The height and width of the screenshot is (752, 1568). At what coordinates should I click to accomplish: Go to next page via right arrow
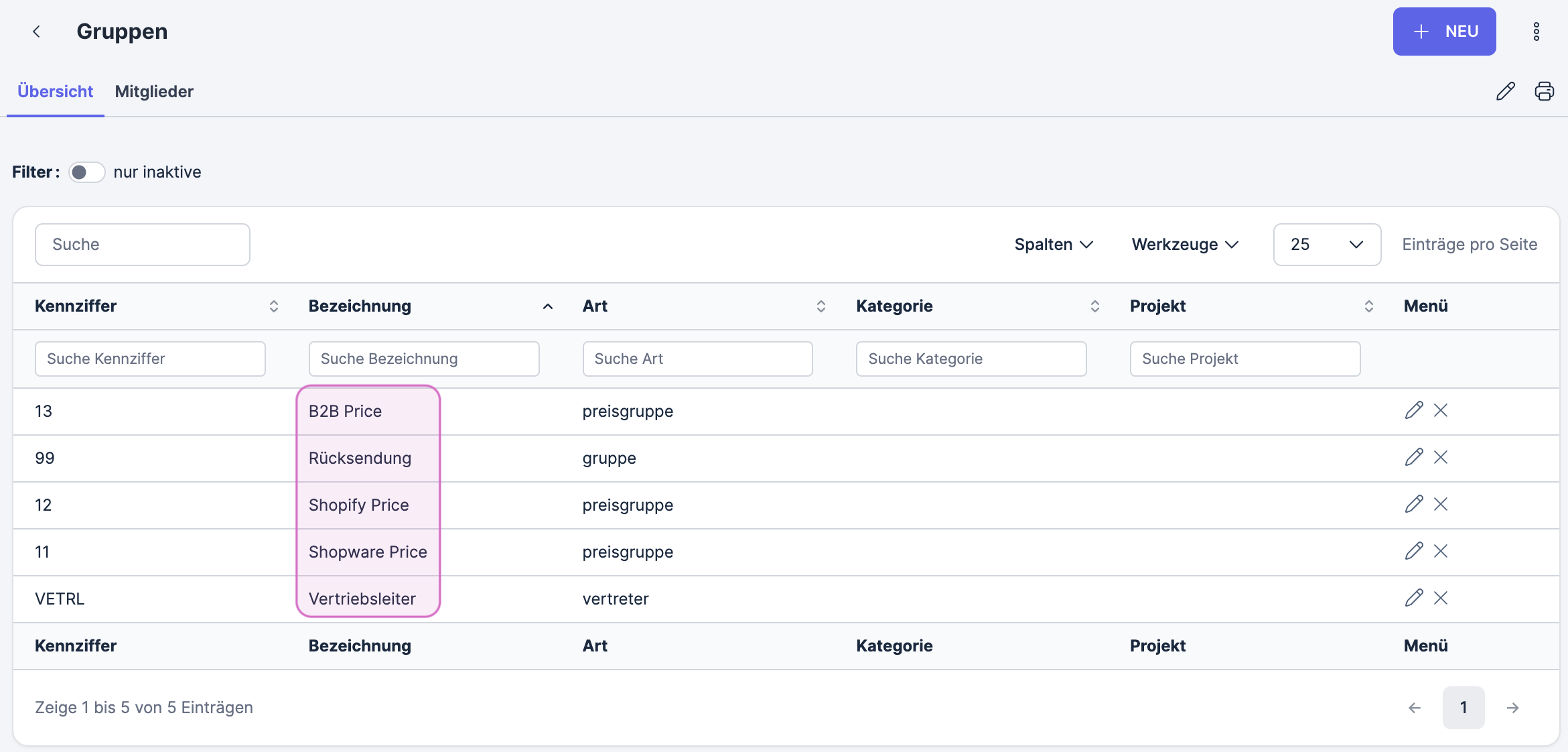[x=1514, y=707]
